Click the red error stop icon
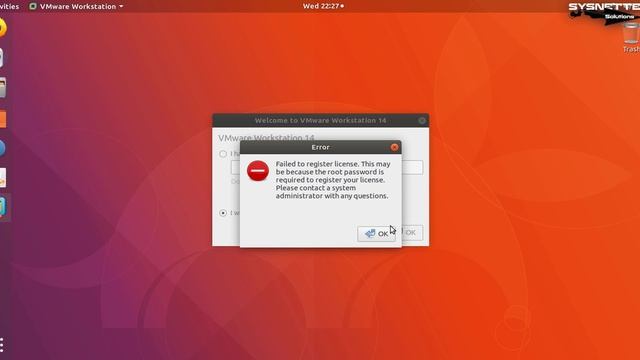The width and height of the screenshot is (640, 360). (x=258, y=171)
